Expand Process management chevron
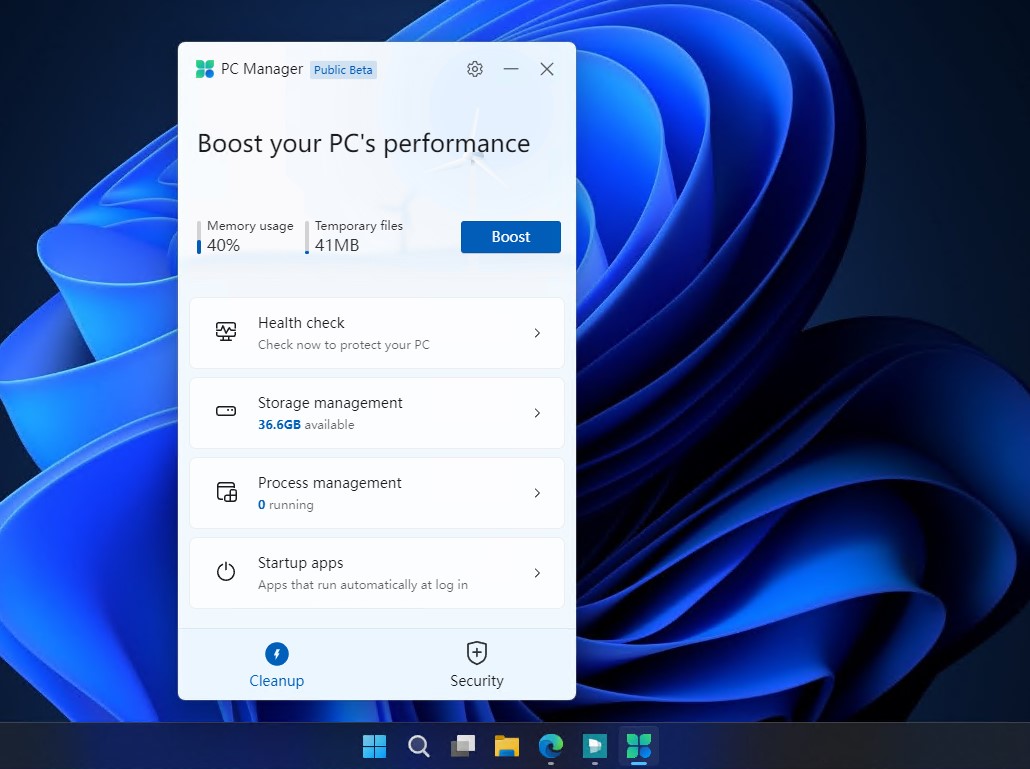This screenshot has width=1030, height=769. [537, 493]
